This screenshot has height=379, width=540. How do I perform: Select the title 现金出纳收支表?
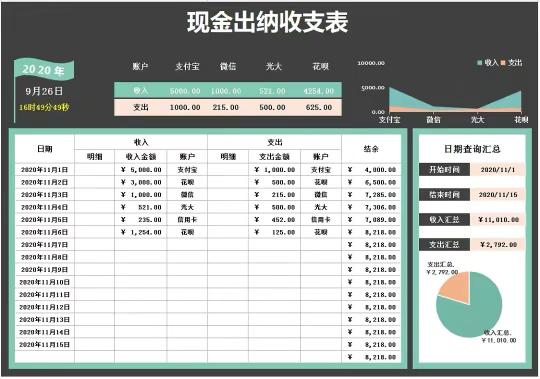point(267,22)
